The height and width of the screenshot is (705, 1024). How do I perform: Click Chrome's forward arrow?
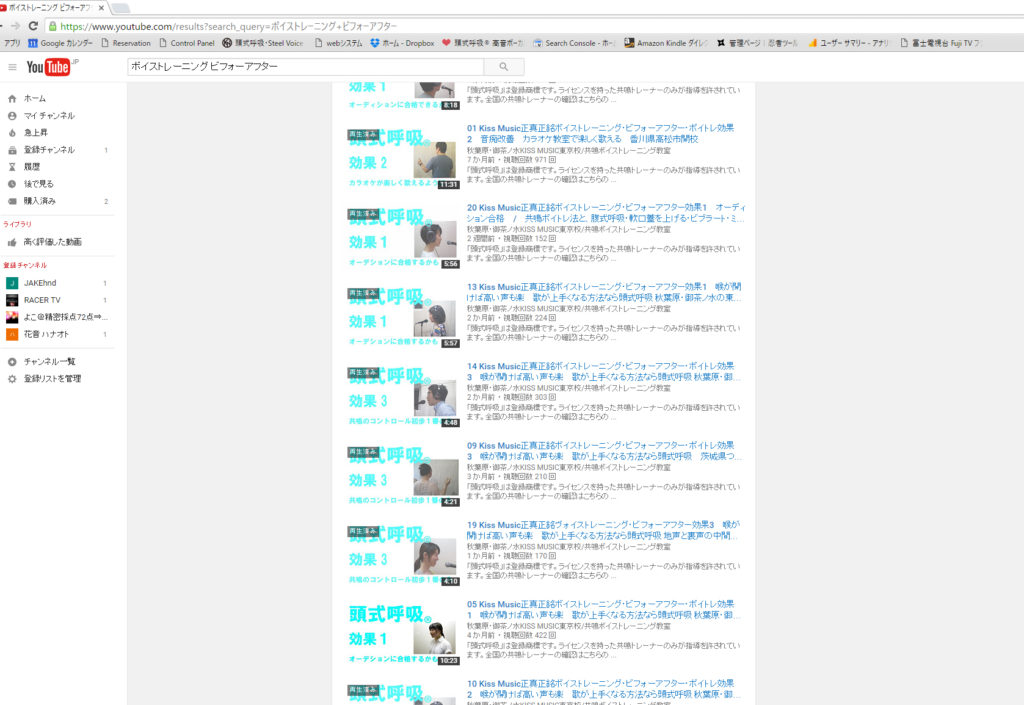click(15, 26)
